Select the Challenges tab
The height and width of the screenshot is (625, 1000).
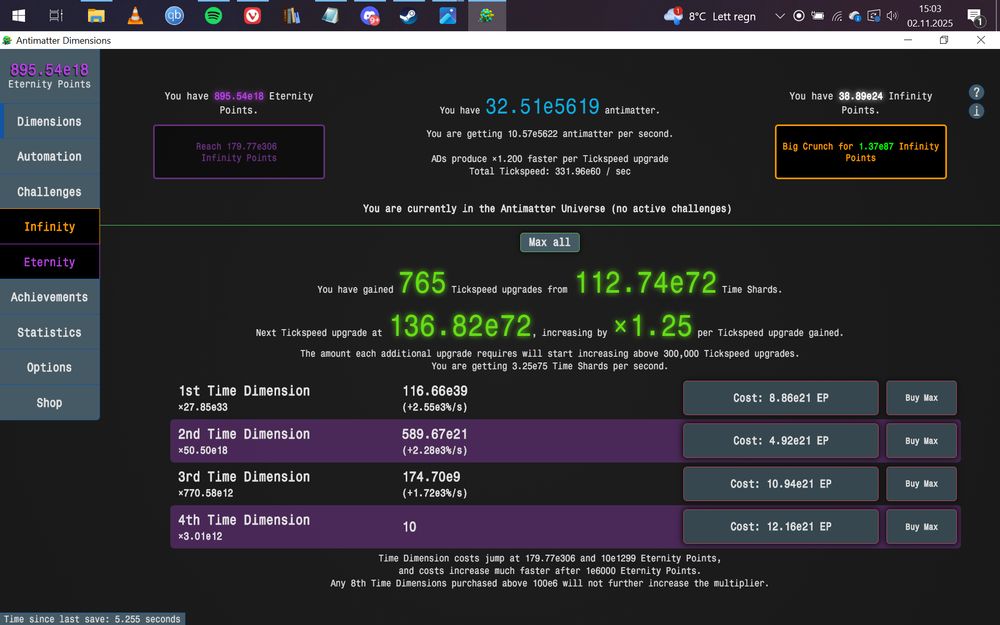pyautogui.click(x=50, y=191)
